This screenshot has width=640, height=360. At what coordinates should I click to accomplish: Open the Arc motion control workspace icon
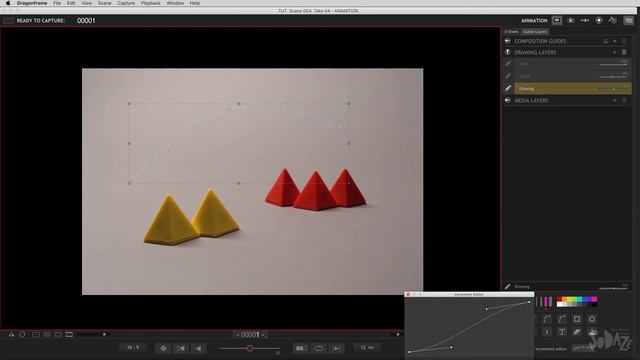(x=584, y=20)
